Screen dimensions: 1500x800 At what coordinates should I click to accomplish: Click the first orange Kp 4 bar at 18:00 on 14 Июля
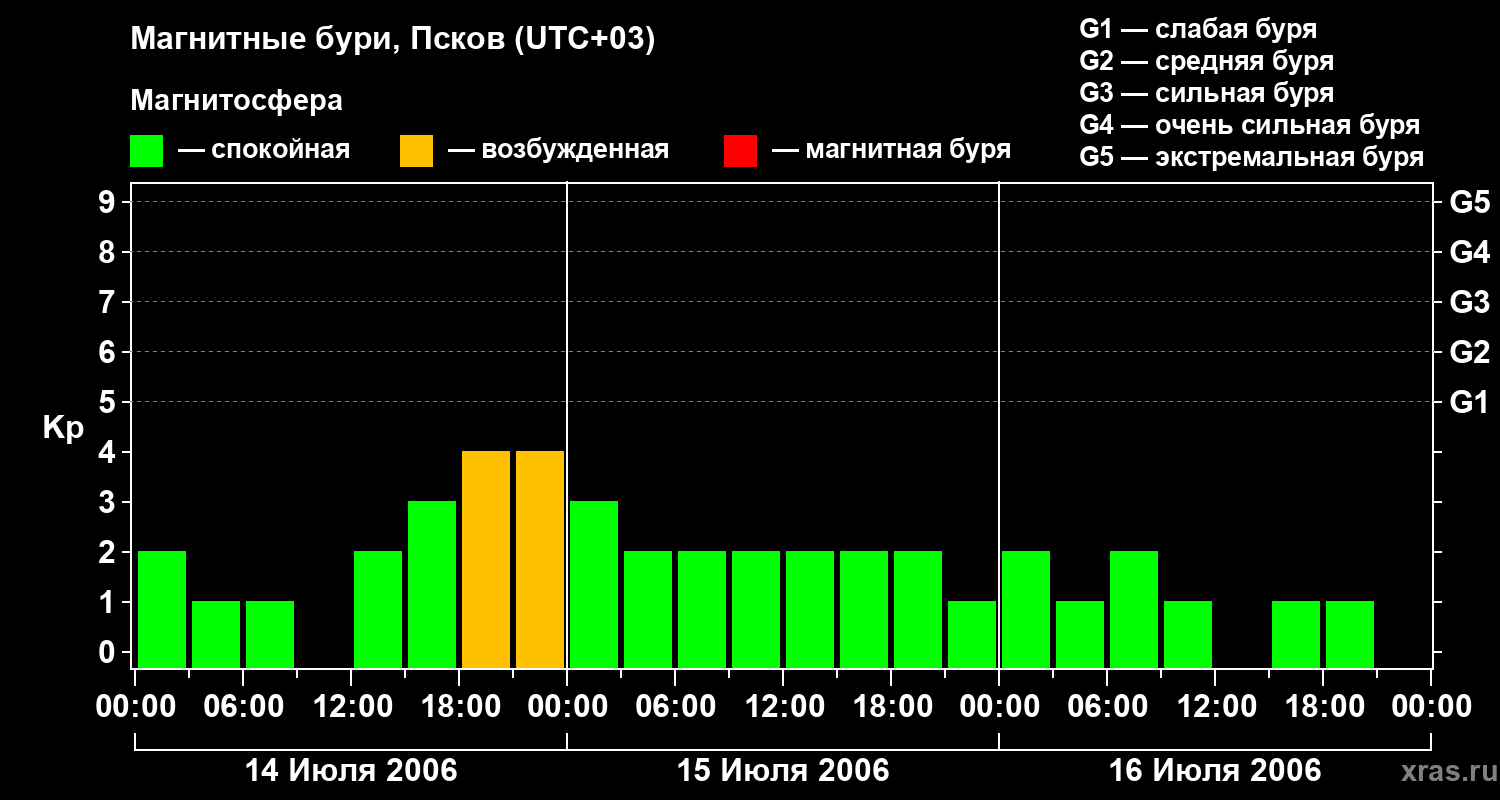coord(486,559)
